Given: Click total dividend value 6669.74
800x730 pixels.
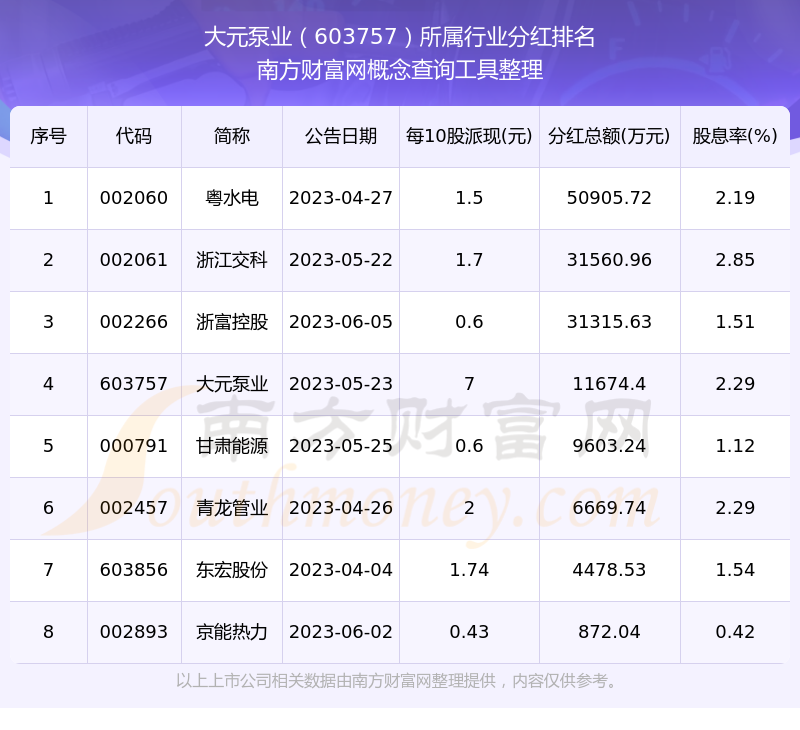Looking at the screenshot, I should 609,508.
